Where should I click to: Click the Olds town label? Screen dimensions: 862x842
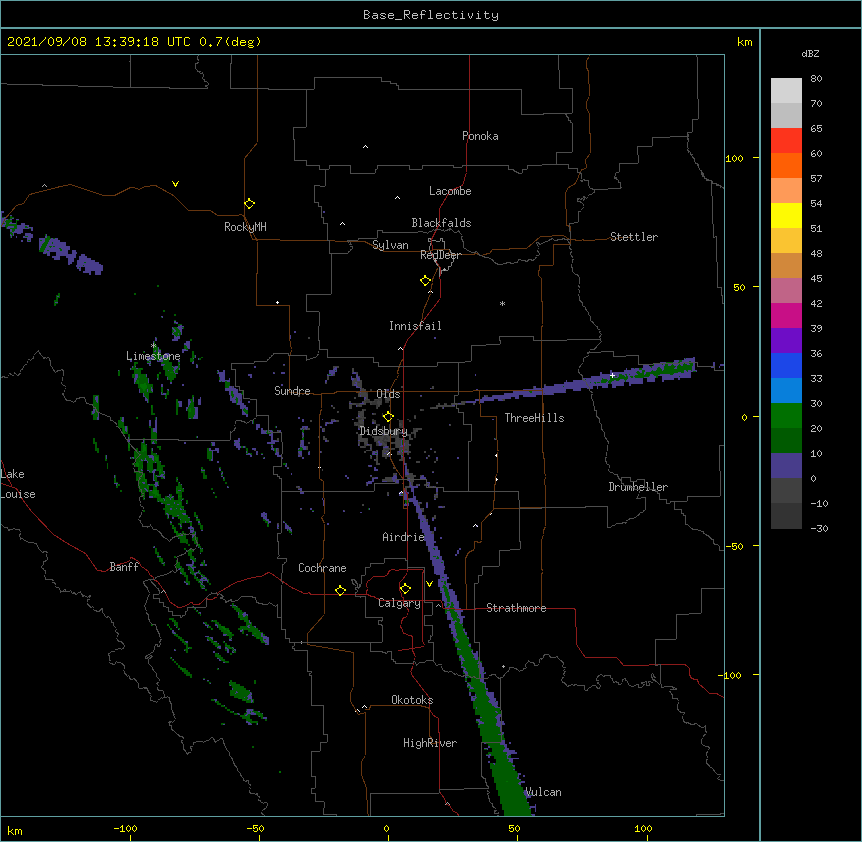point(388,394)
